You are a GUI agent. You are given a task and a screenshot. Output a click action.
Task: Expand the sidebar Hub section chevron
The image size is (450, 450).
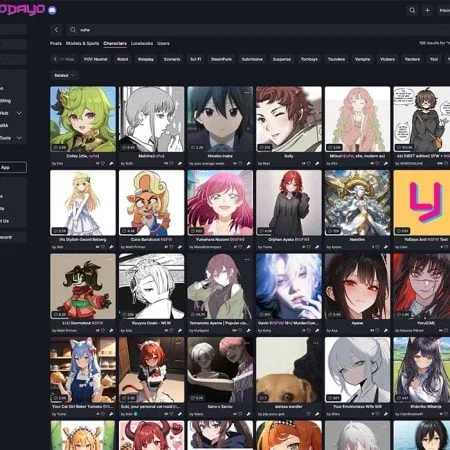(x=19, y=113)
